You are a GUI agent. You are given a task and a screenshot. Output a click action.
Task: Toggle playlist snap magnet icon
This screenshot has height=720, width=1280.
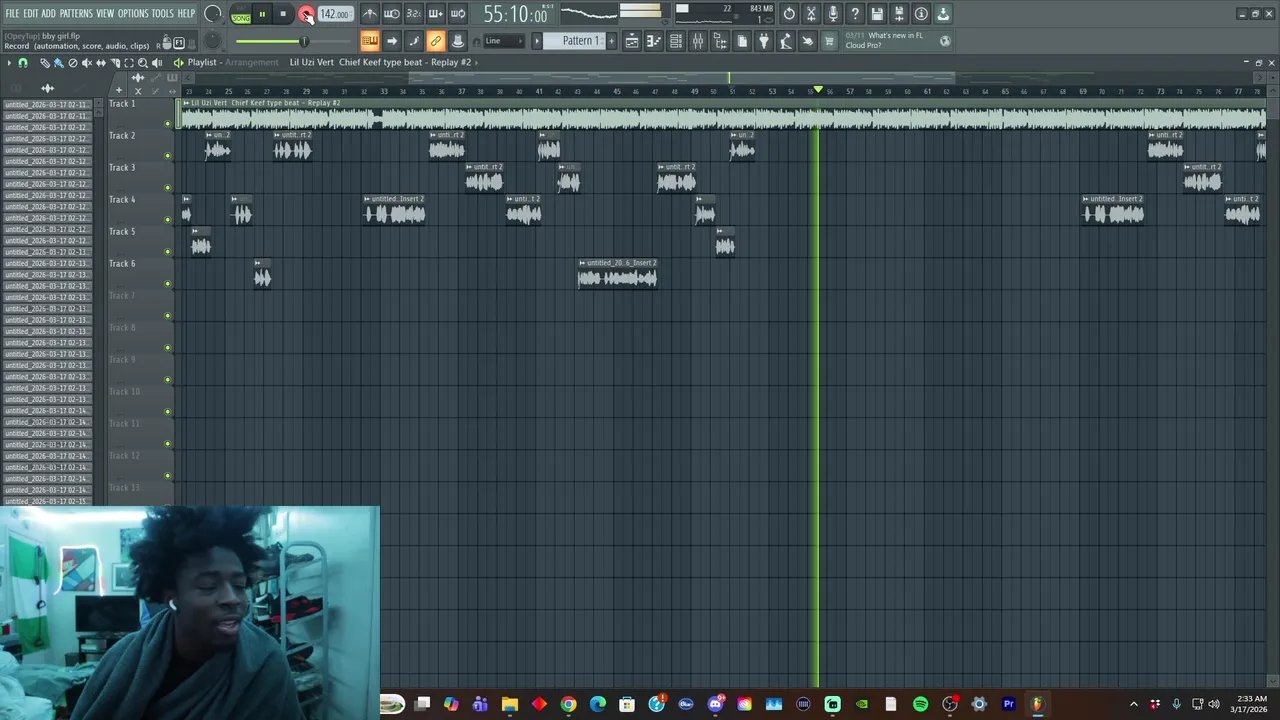click(22, 63)
